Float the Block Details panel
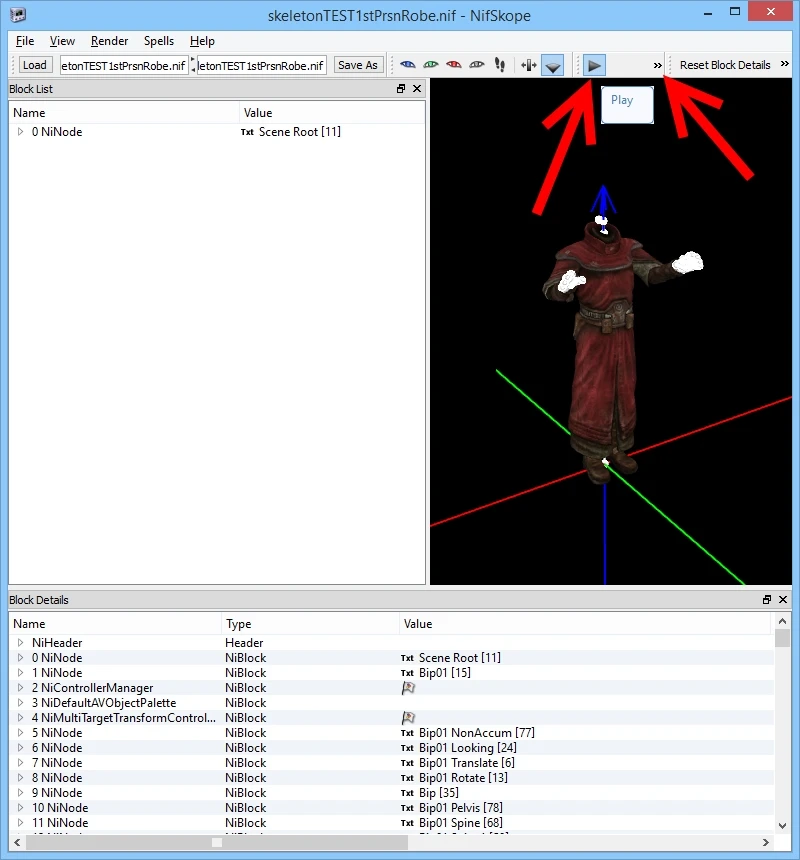 767,599
